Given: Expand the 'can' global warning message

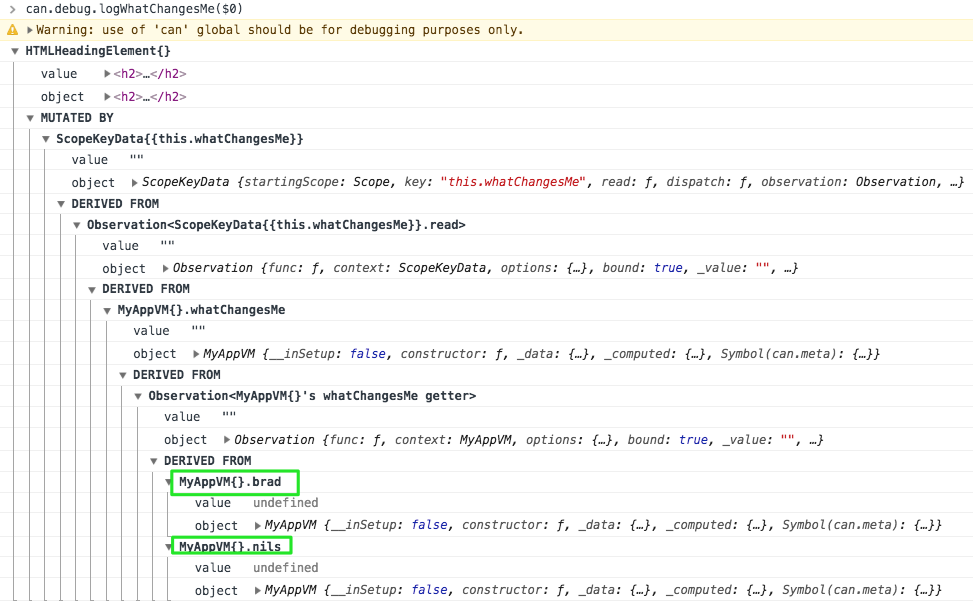Looking at the screenshot, I should (29, 30).
